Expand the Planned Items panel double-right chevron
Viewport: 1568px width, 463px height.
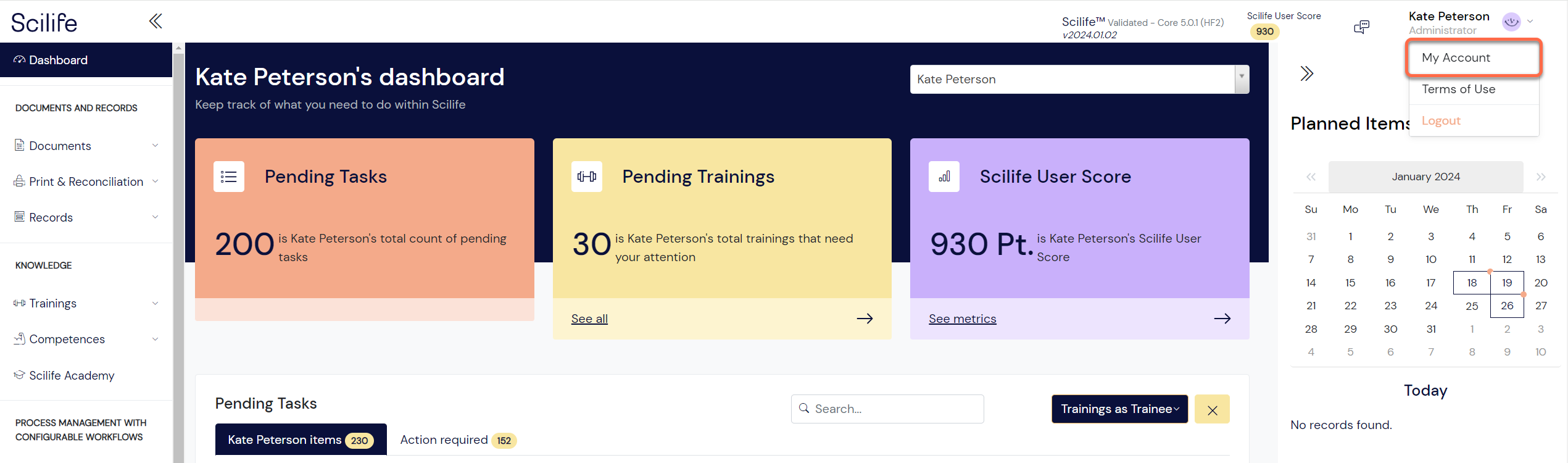point(1306,74)
